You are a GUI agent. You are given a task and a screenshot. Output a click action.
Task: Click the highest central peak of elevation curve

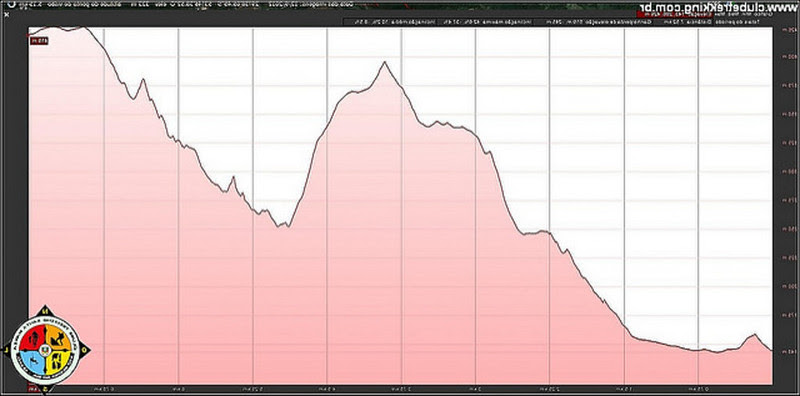(384, 62)
